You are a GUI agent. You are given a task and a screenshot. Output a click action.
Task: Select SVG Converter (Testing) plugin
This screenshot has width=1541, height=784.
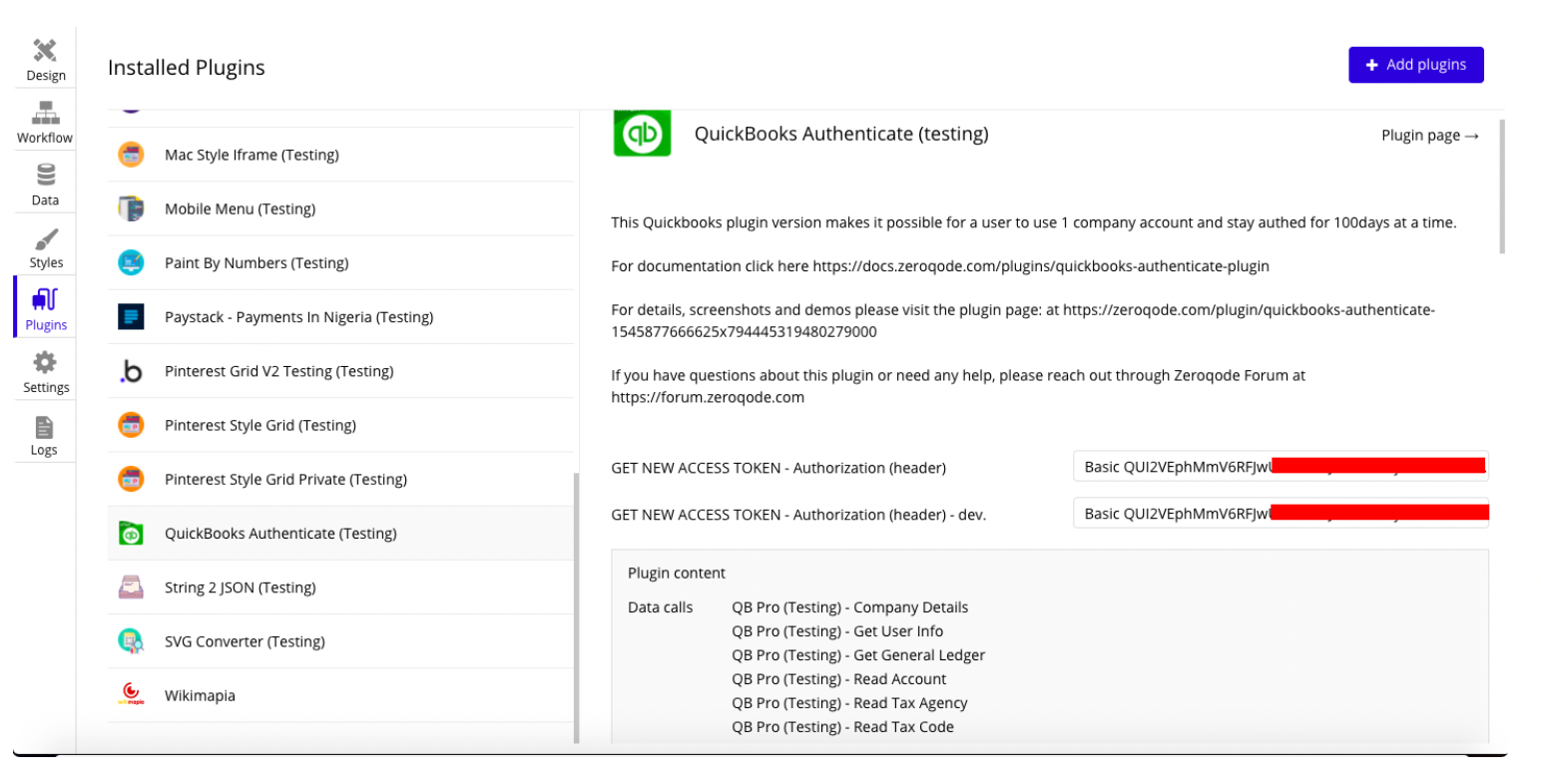pyautogui.click(x=245, y=641)
